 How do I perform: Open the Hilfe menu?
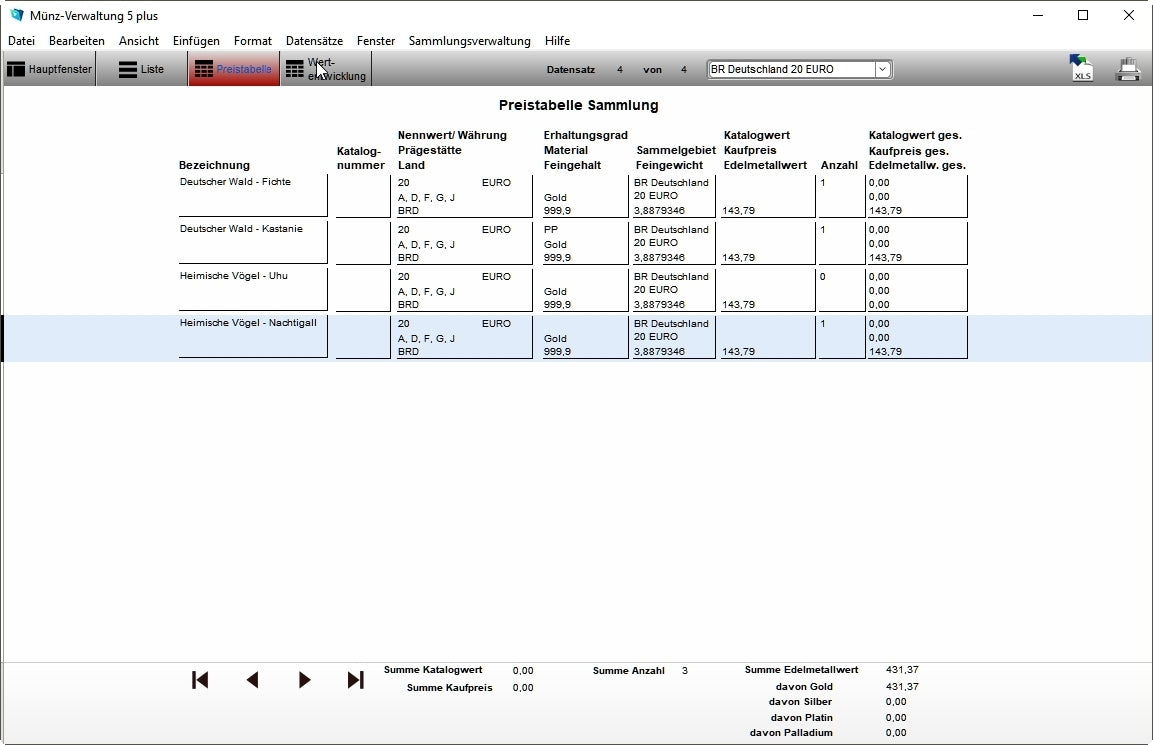click(x=557, y=41)
